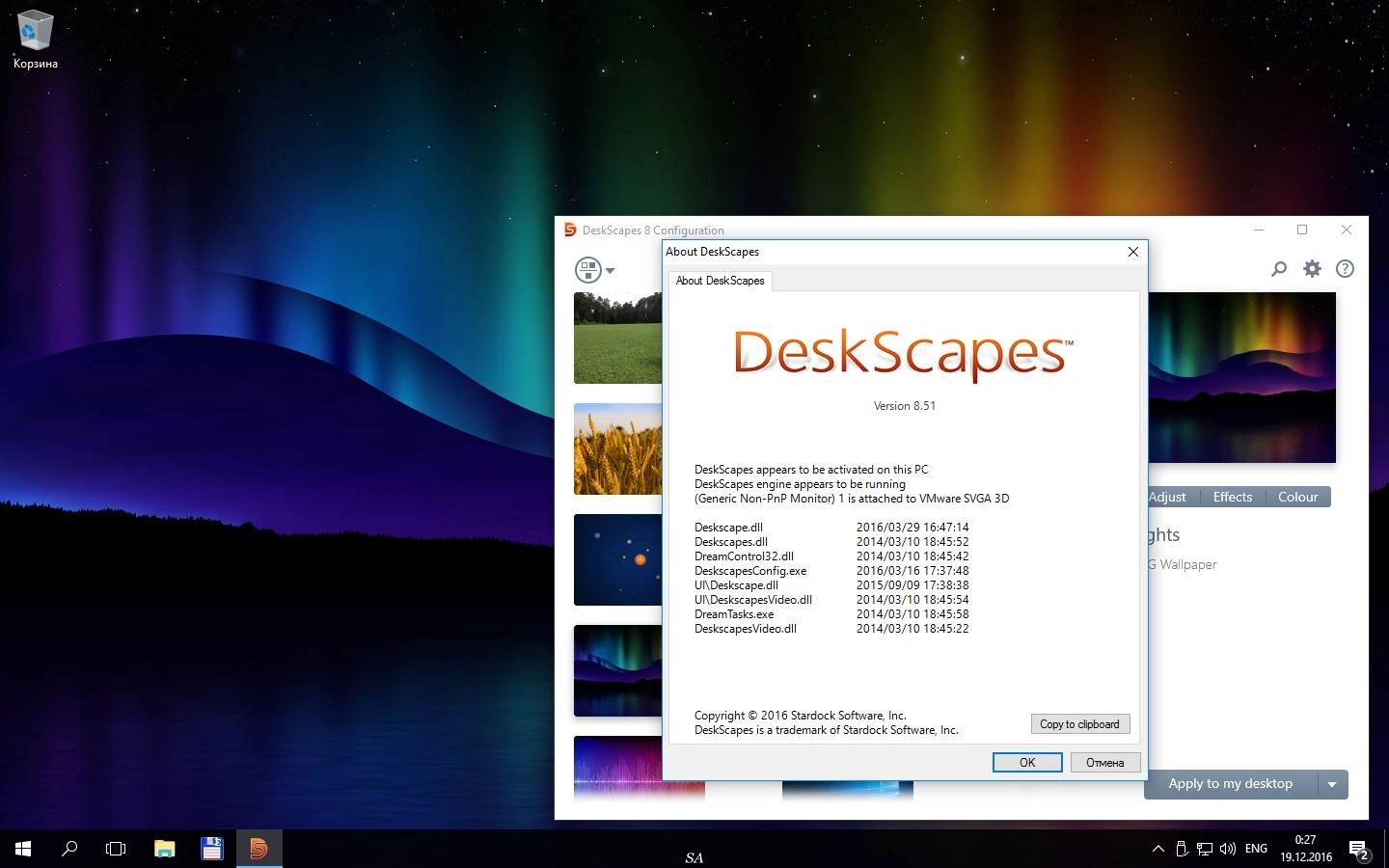Image resolution: width=1389 pixels, height=868 pixels.
Task: Open Task View on taskbar
Action: point(116,849)
